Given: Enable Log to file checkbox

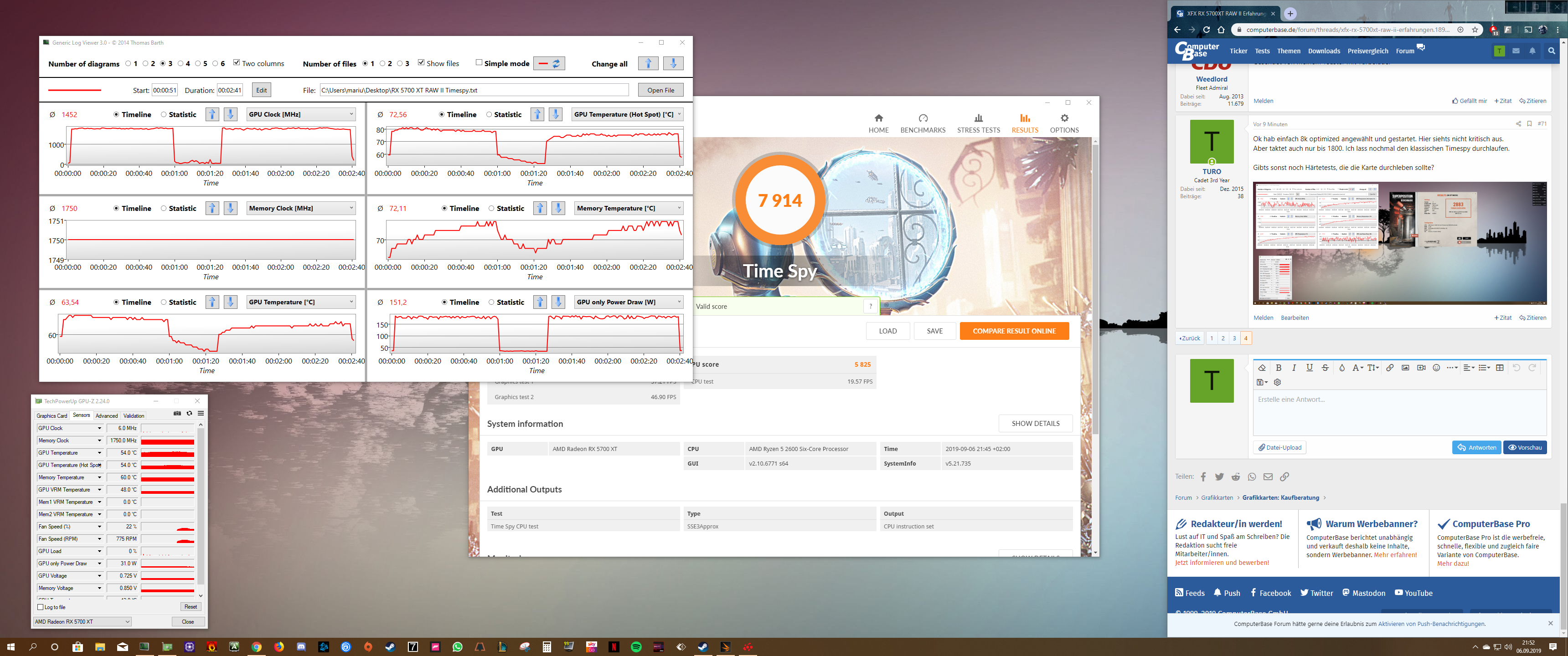Looking at the screenshot, I should tap(41, 607).
